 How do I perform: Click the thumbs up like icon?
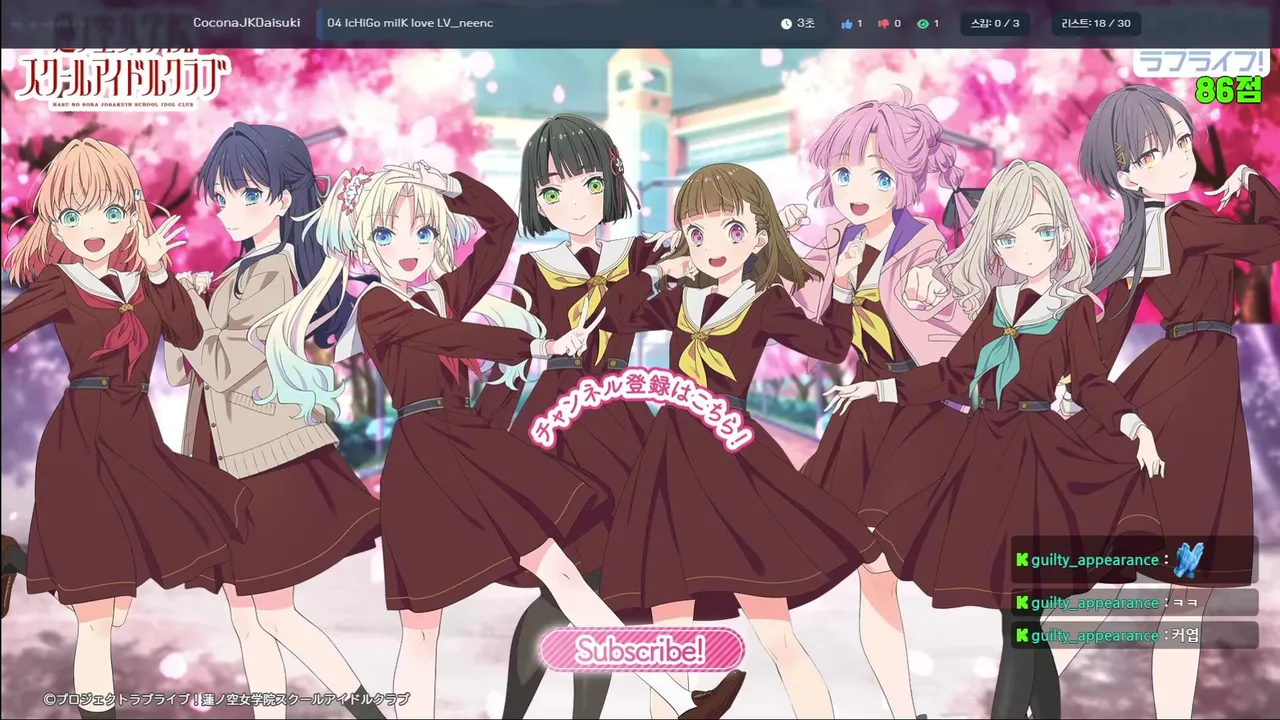[x=847, y=23]
